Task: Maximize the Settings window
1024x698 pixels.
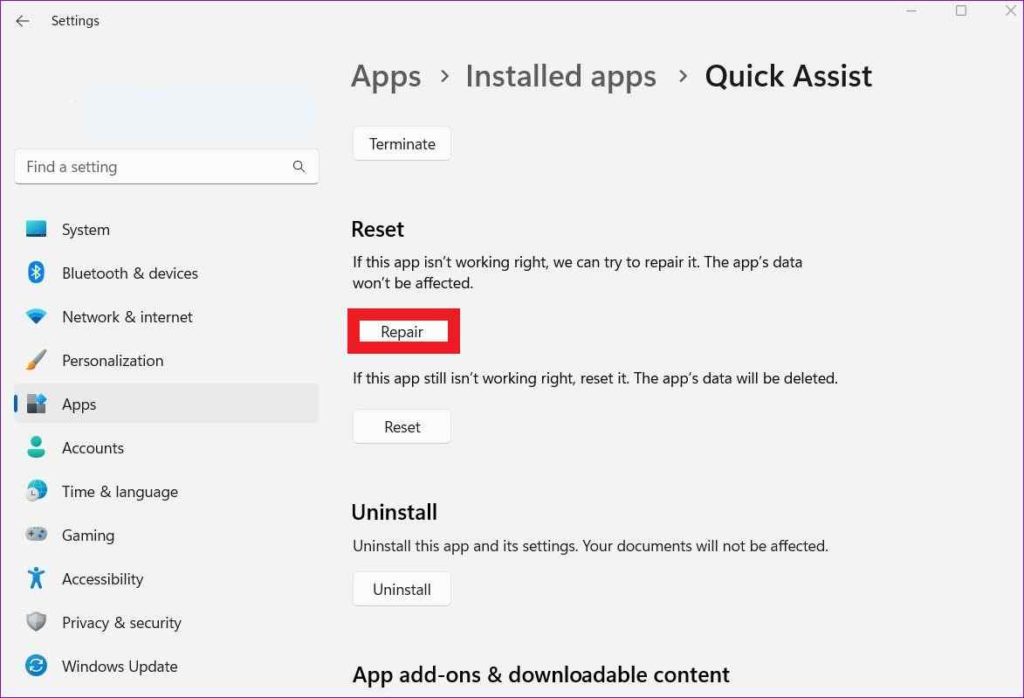Action: click(x=961, y=10)
